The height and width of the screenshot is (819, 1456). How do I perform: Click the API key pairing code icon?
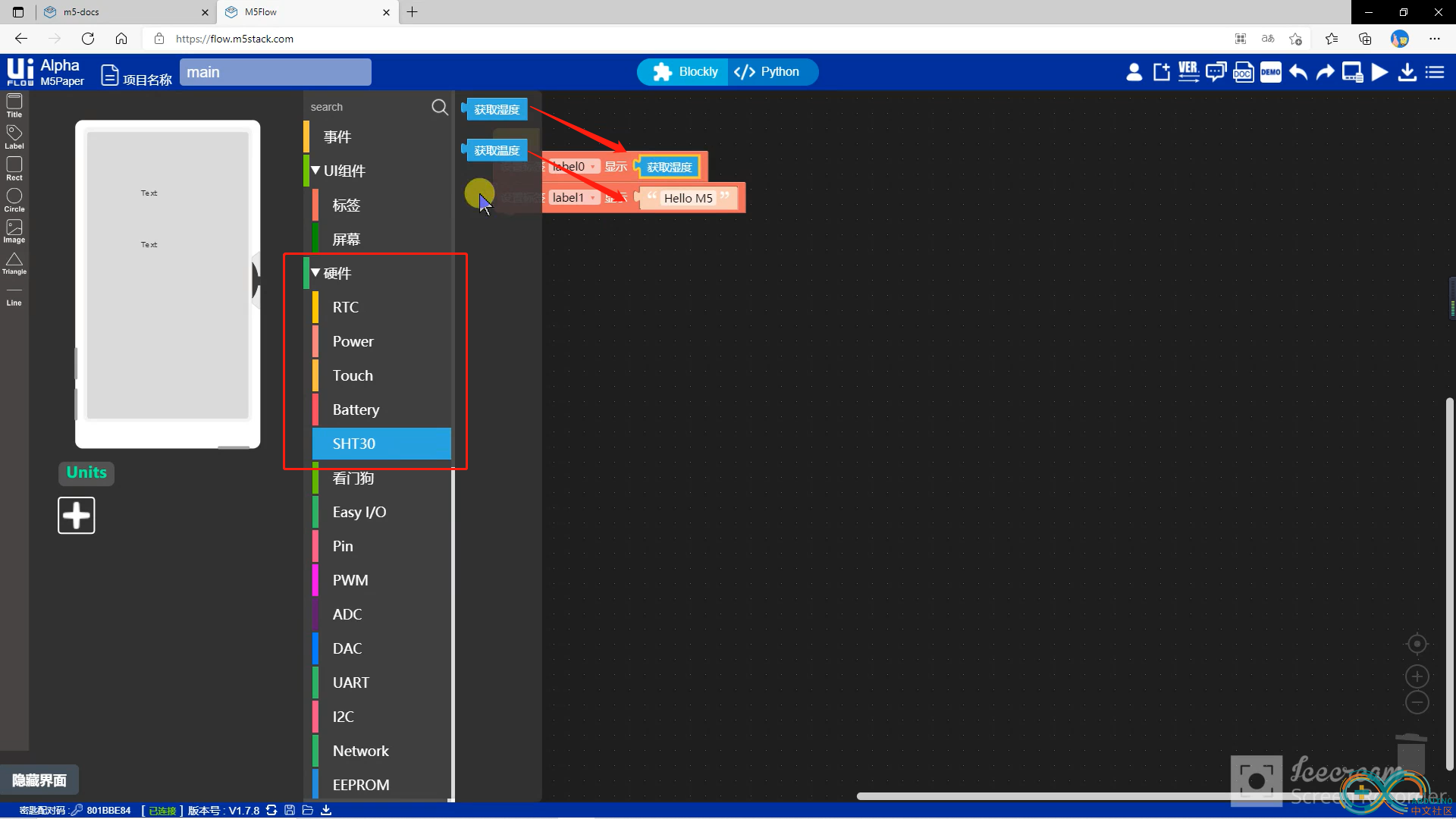[x=77, y=810]
